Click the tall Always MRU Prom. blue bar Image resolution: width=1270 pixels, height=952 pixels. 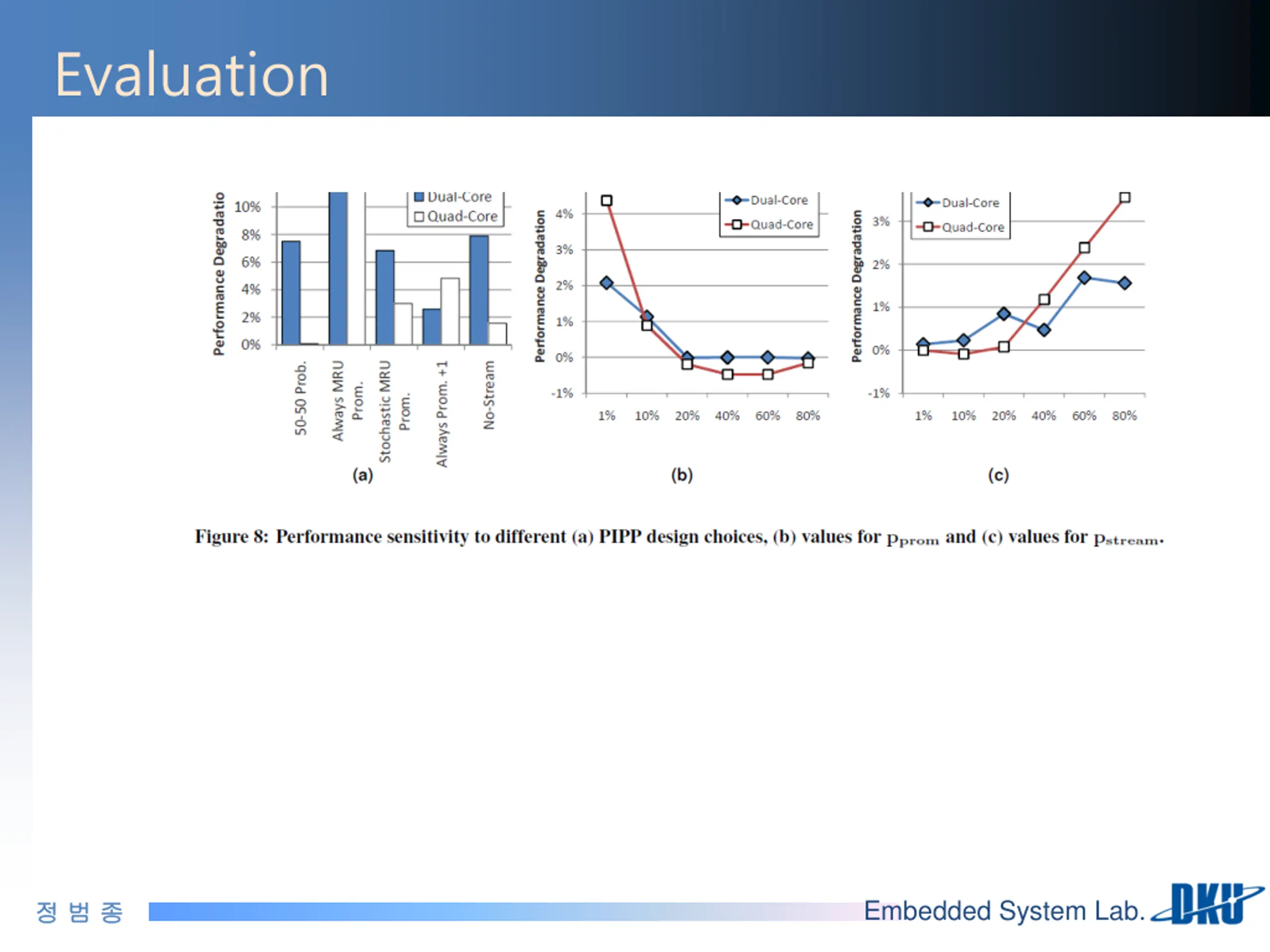pos(338,268)
